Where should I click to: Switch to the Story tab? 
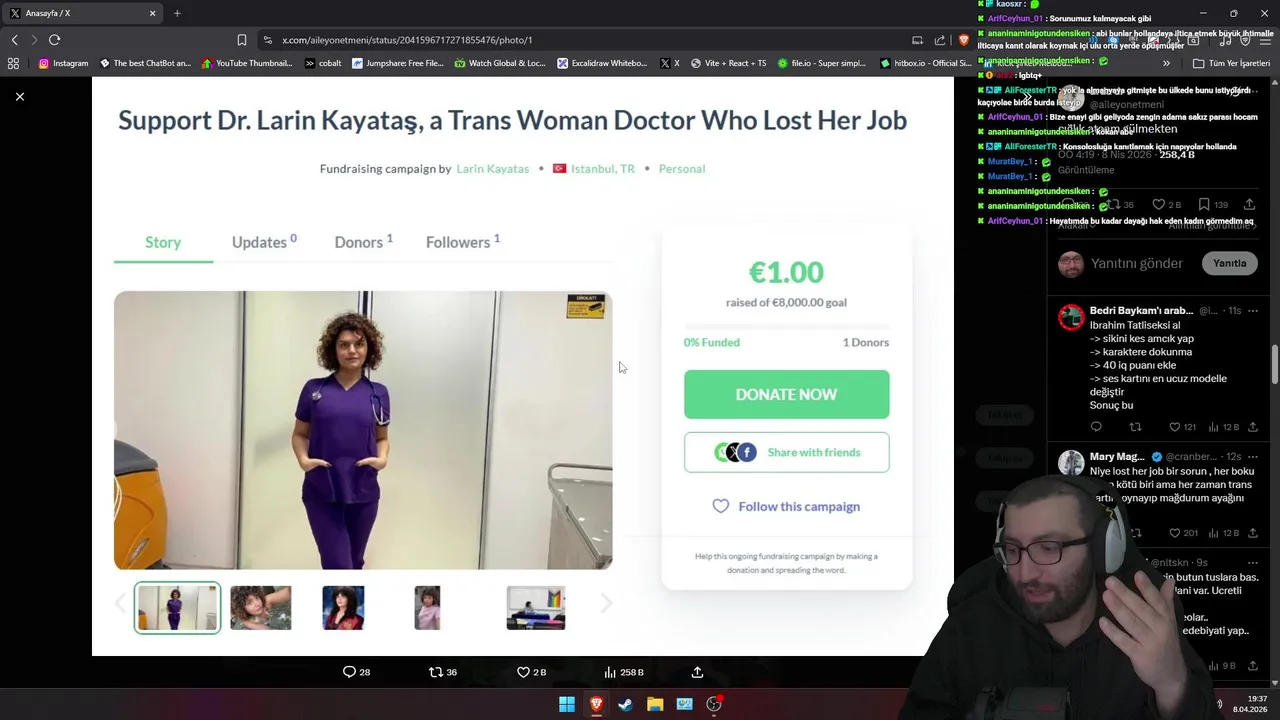(x=163, y=242)
